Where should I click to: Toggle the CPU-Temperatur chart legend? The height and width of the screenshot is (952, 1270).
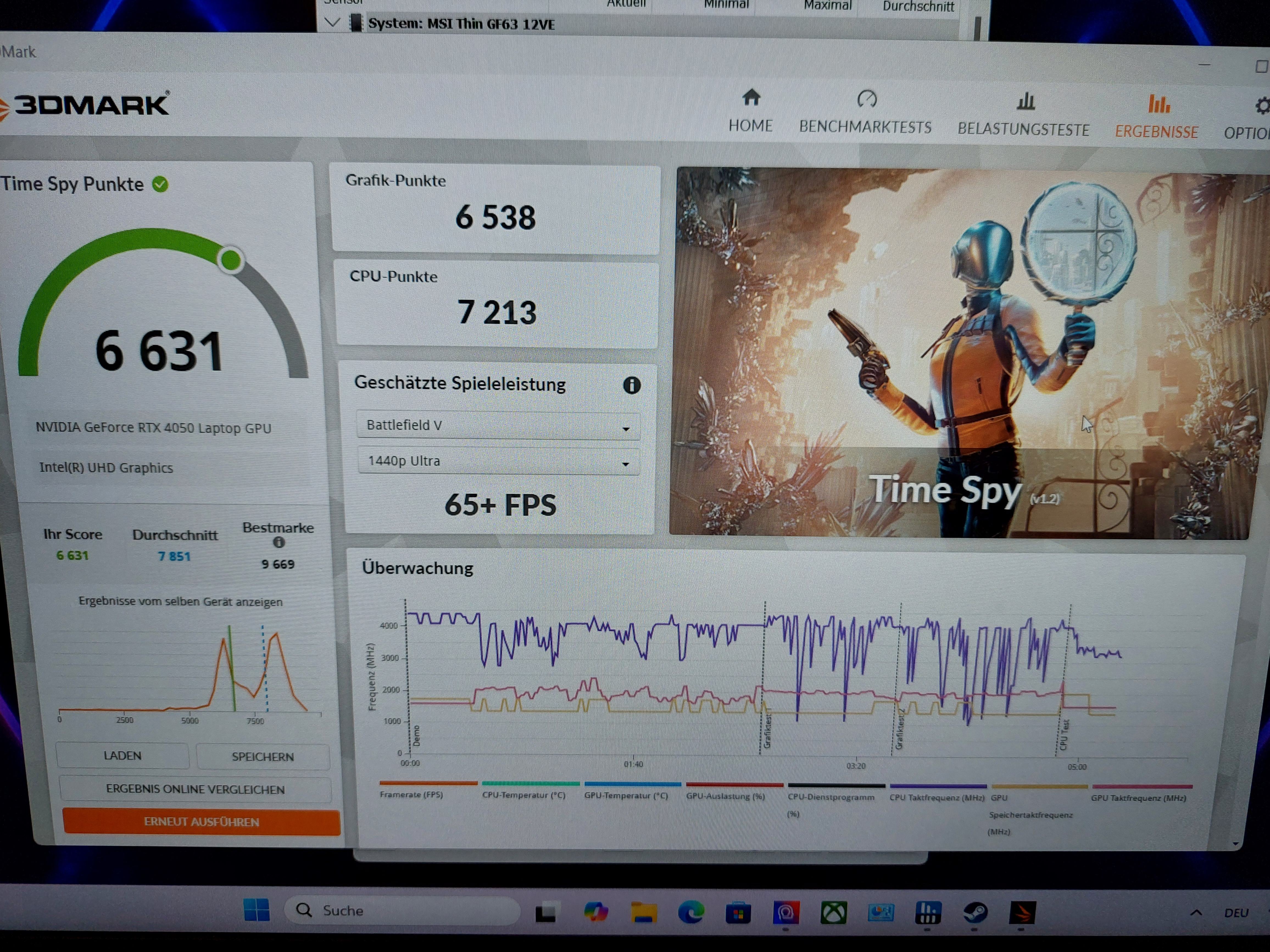pyautogui.click(x=523, y=795)
